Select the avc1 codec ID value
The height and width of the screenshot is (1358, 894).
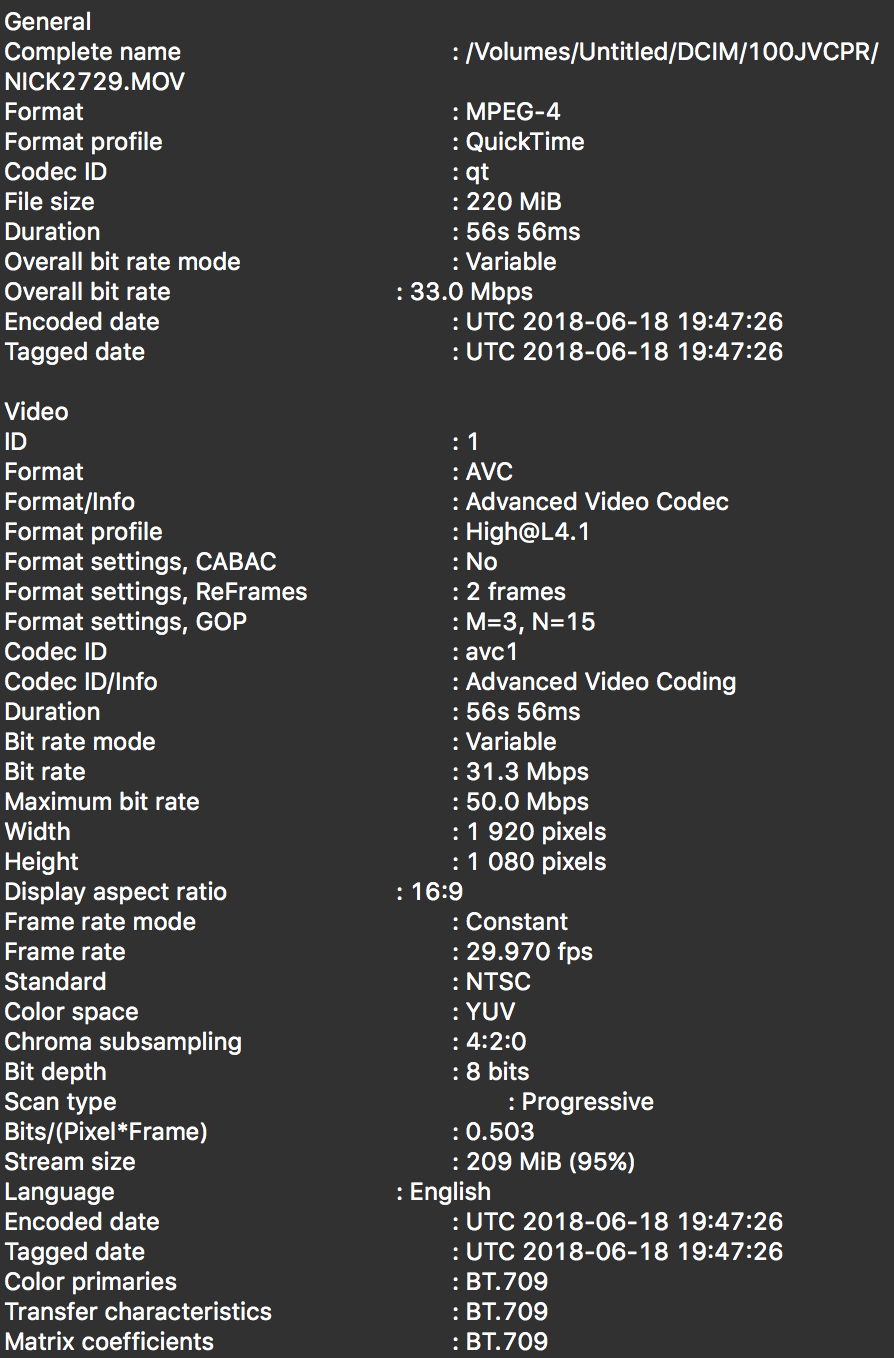tap(492, 652)
